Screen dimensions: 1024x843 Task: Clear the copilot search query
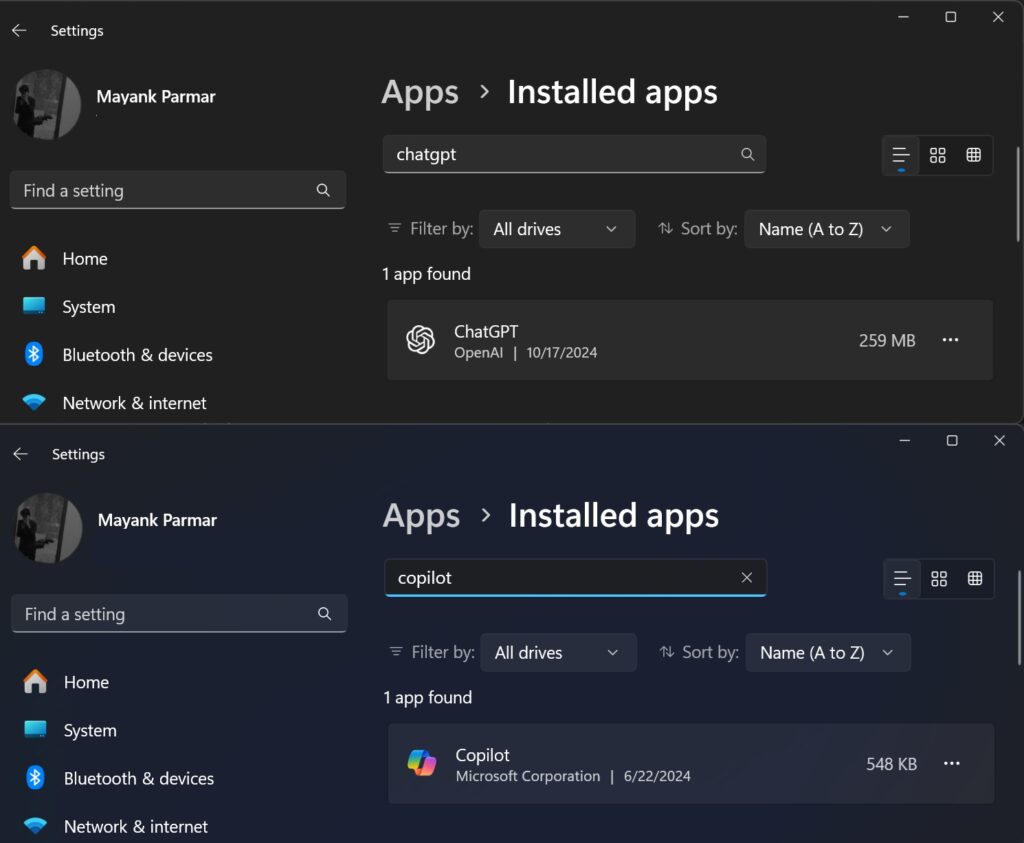pos(747,577)
